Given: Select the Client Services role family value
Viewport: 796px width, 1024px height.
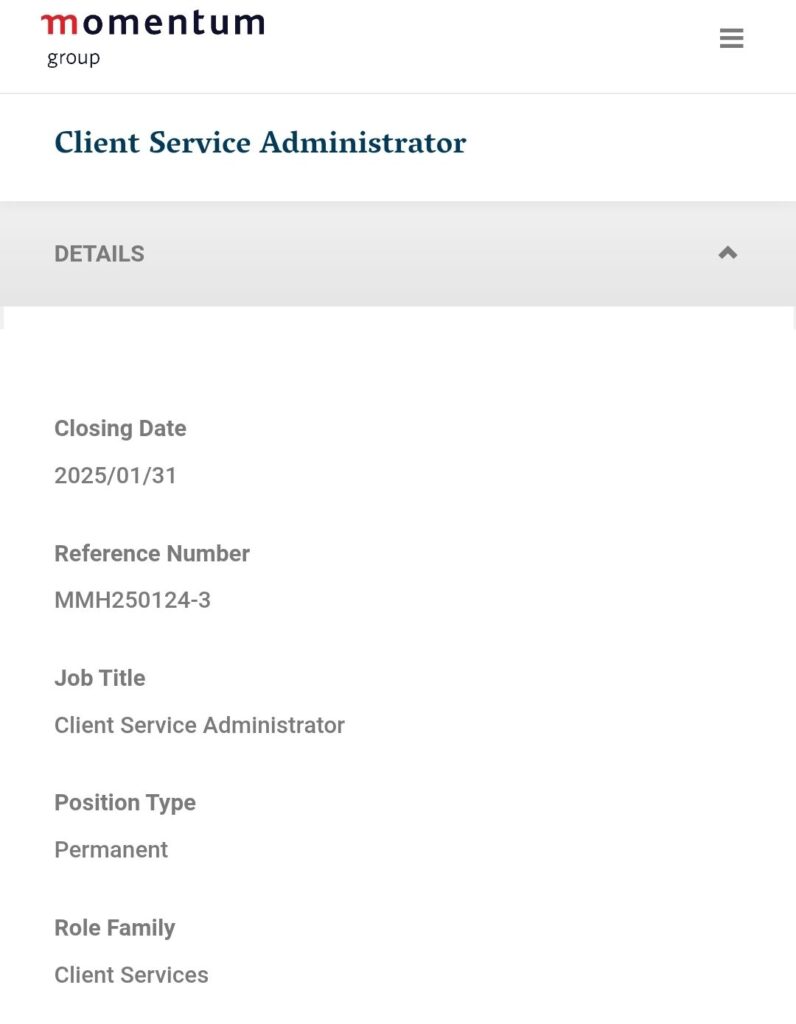Looking at the screenshot, I should coord(131,975).
